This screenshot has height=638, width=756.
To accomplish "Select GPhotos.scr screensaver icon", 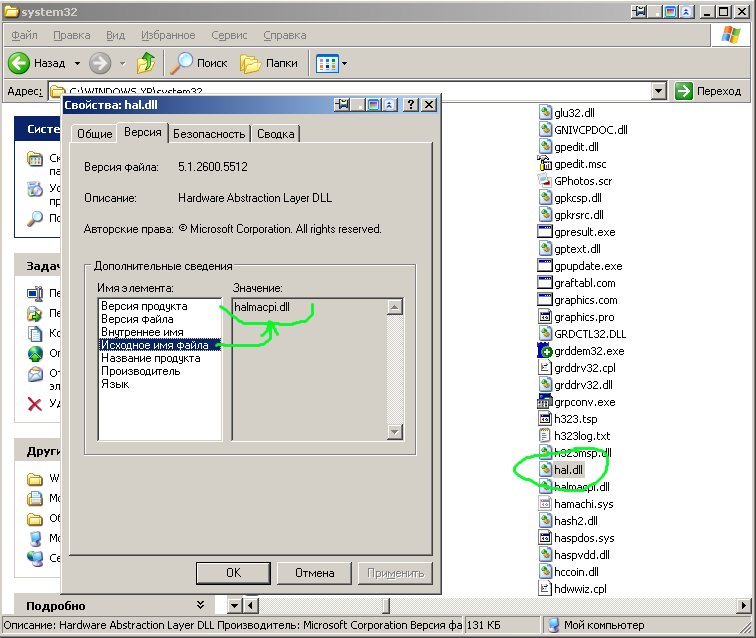I will [545, 180].
